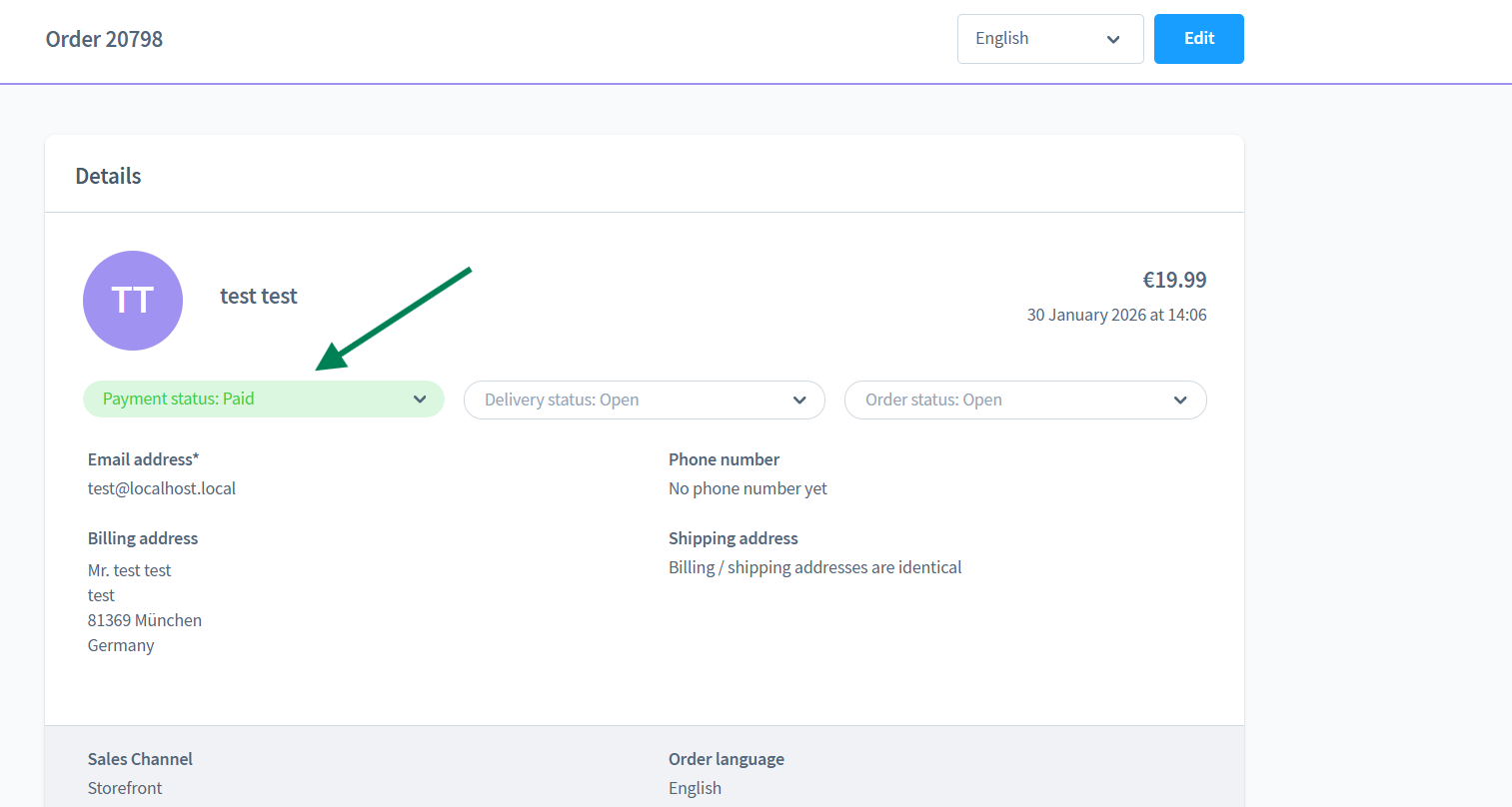Click the Storefront sales channel value
Viewport: 1512px width, 807px height.
click(125, 788)
